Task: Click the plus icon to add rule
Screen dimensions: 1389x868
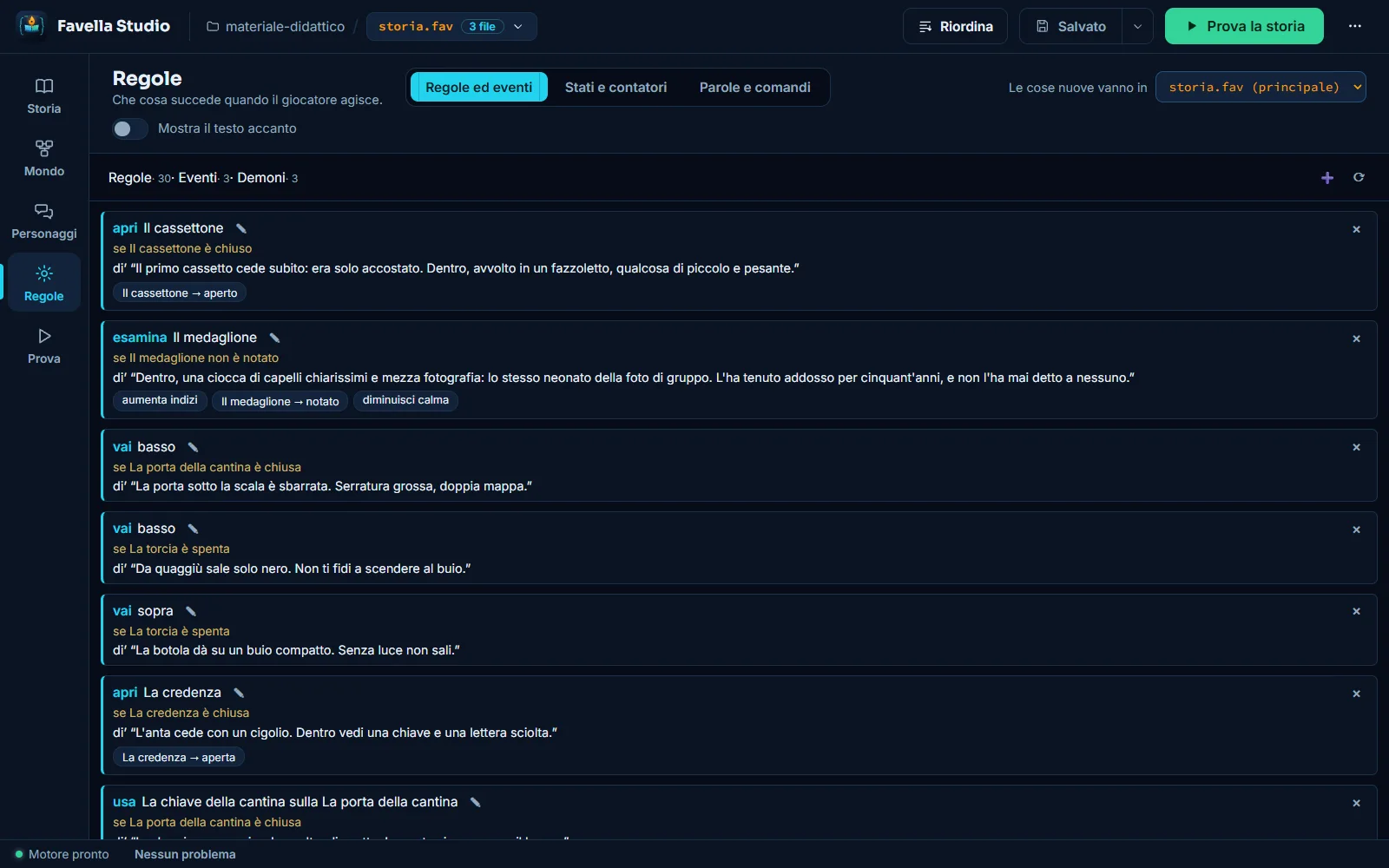Action: click(1327, 178)
